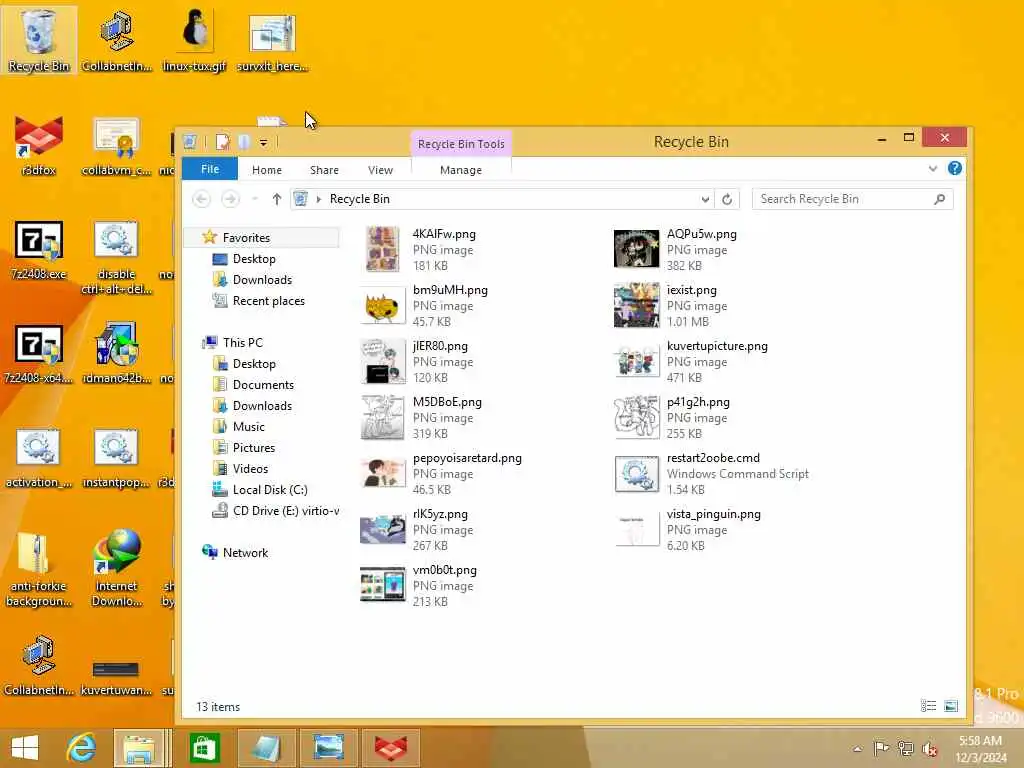Open Recent places in Favorites

coord(268,301)
